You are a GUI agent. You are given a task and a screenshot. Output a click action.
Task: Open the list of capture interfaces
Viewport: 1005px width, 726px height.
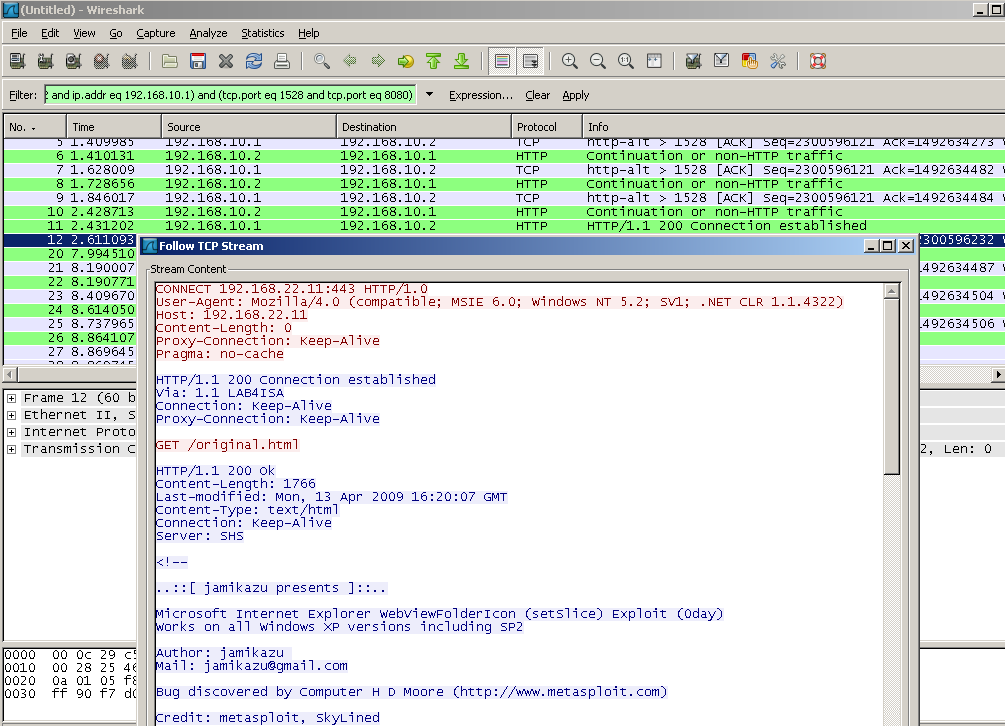(17, 62)
